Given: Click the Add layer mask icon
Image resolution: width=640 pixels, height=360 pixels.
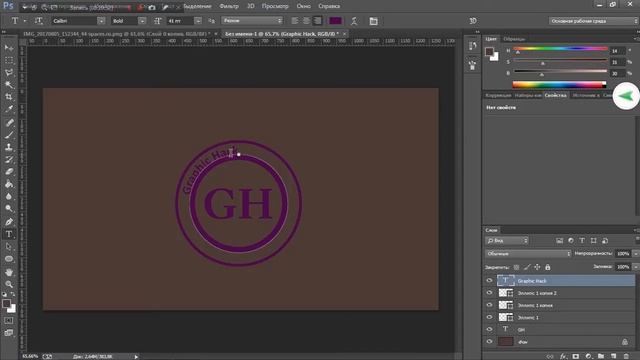Looking at the screenshot, I should click(576, 356).
